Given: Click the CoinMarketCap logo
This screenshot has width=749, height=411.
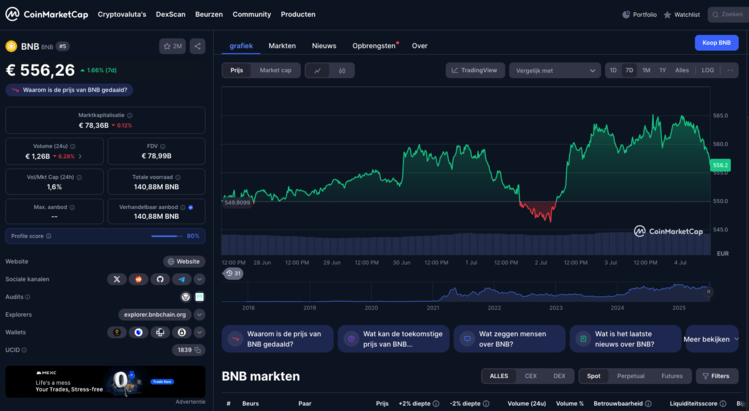Looking at the screenshot, I should [x=46, y=14].
